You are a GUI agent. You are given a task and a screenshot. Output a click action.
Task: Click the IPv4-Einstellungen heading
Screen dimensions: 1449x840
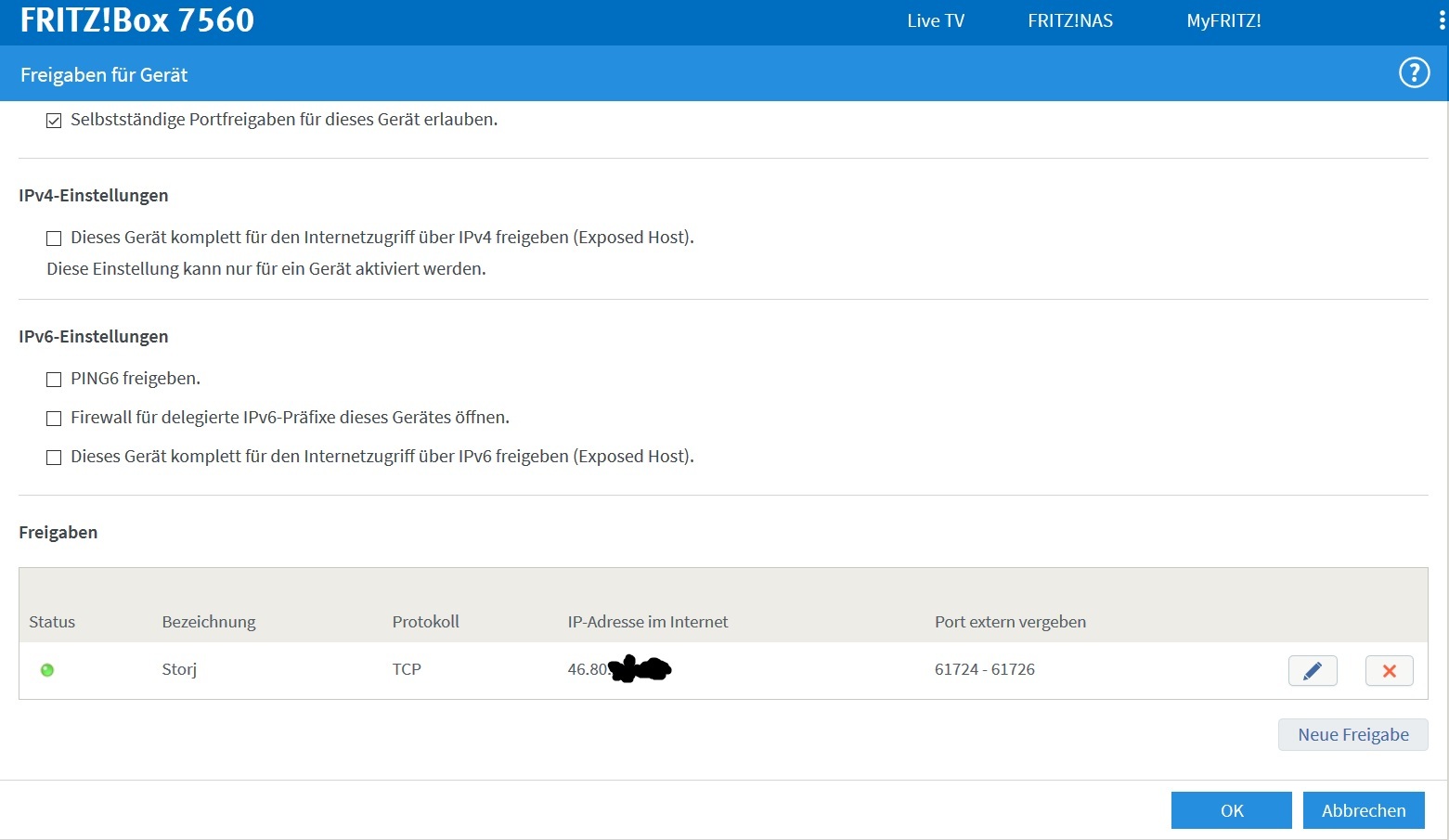94,196
